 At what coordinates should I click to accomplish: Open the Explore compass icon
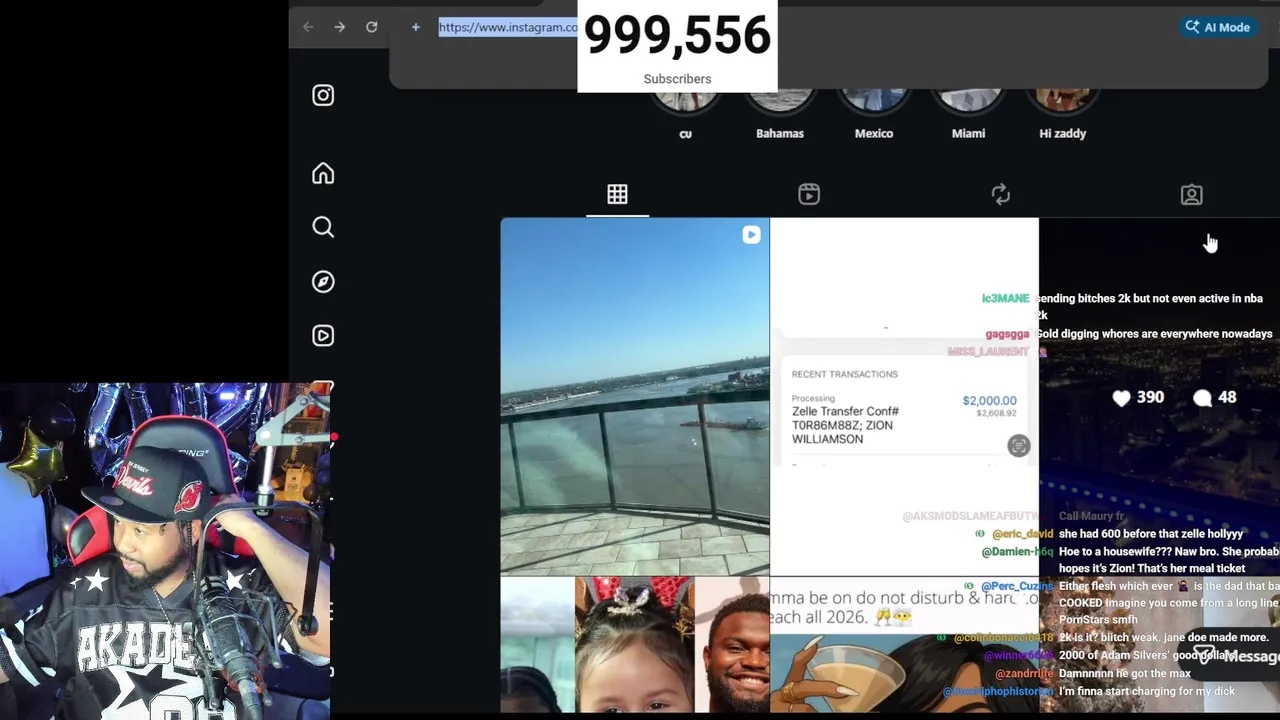[323, 282]
